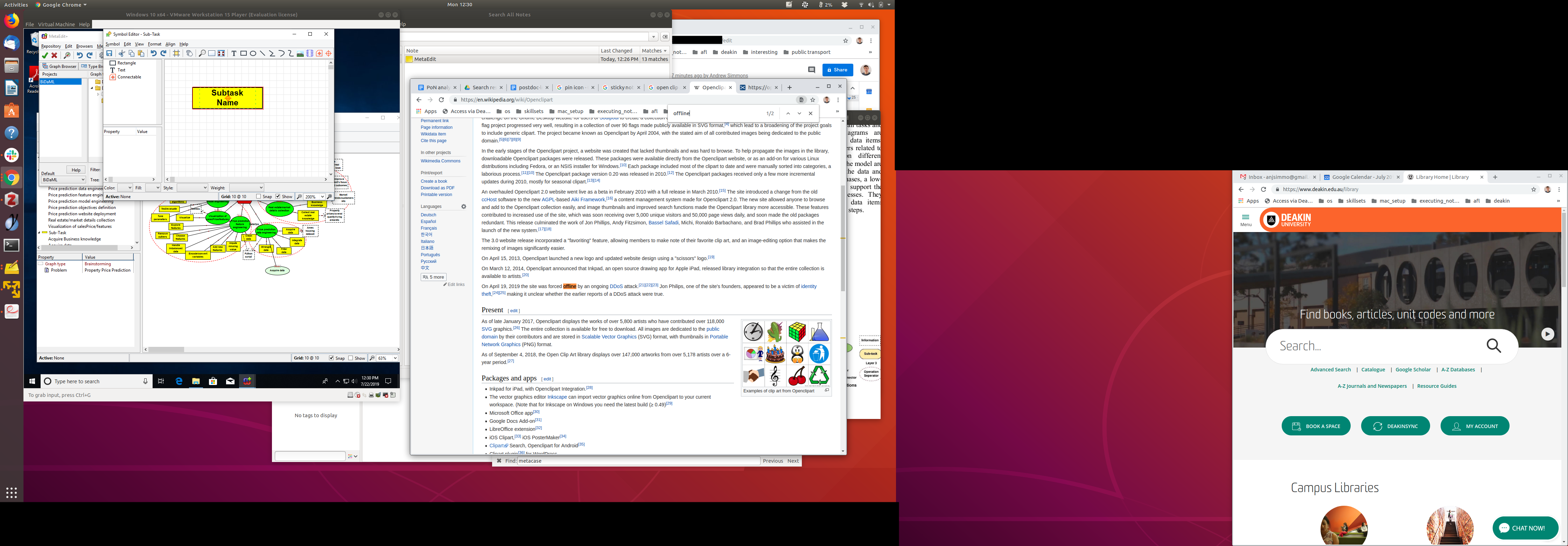This screenshot has width=1568, height=546.
Task: Click the Save icon in Symbol Editor
Action: (x=110, y=54)
